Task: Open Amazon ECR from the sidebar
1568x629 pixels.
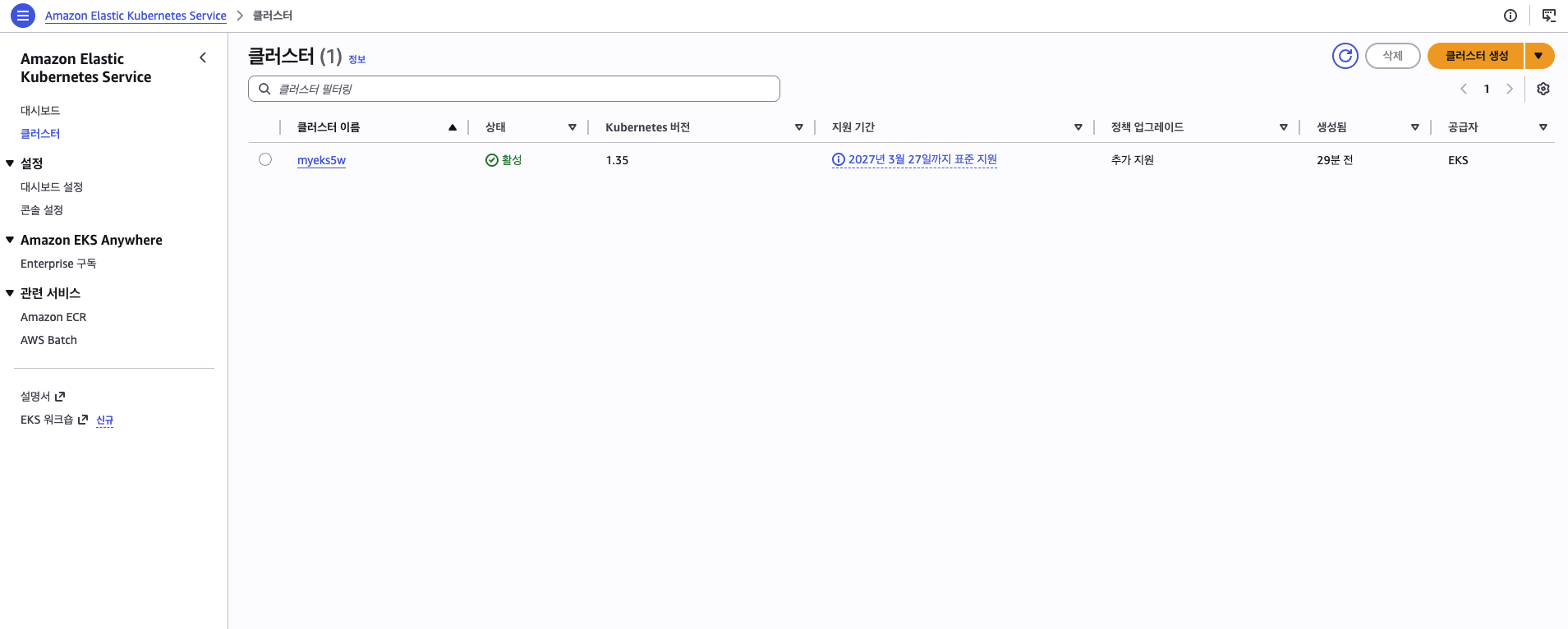Action: pyautogui.click(x=53, y=317)
